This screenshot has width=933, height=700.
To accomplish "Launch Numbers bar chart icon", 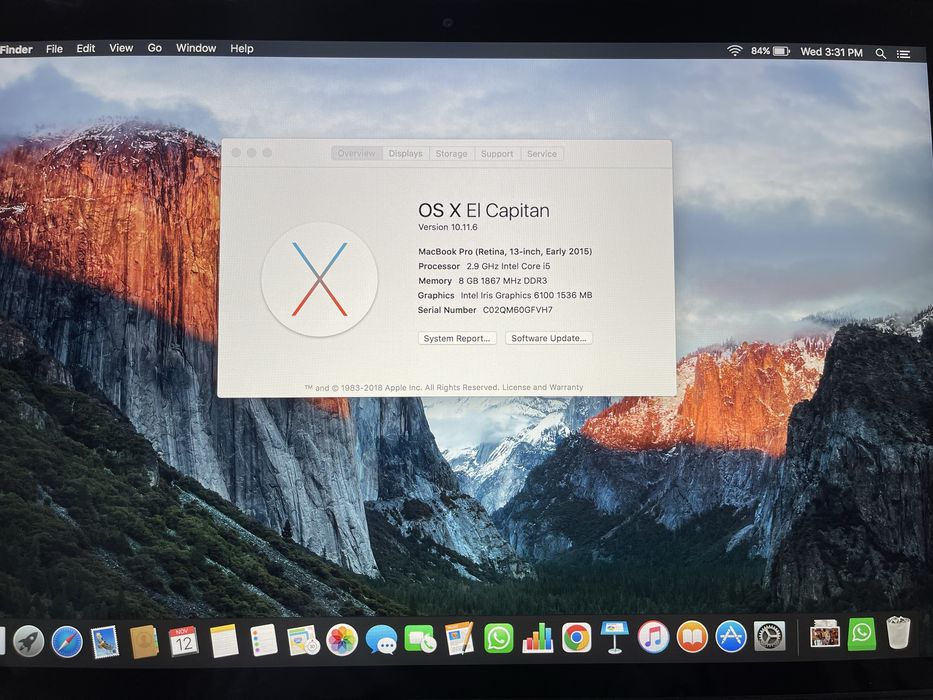I will [x=537, y=638].
